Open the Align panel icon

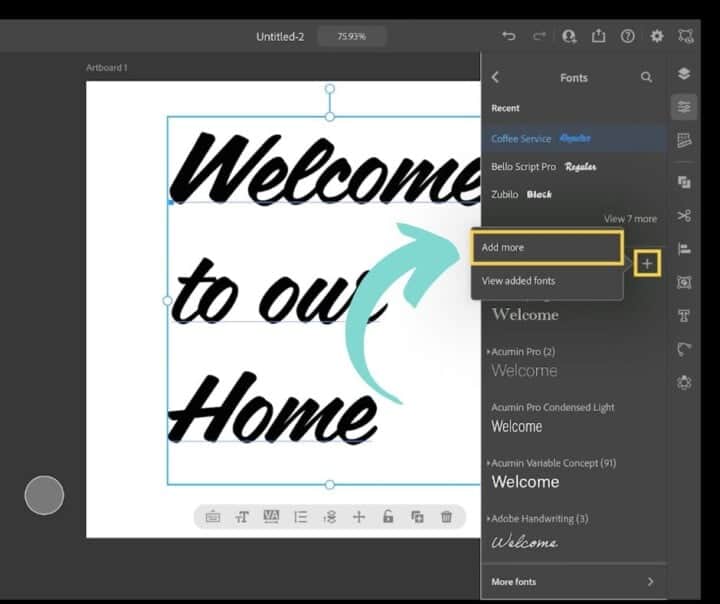[x=684, y=249]
